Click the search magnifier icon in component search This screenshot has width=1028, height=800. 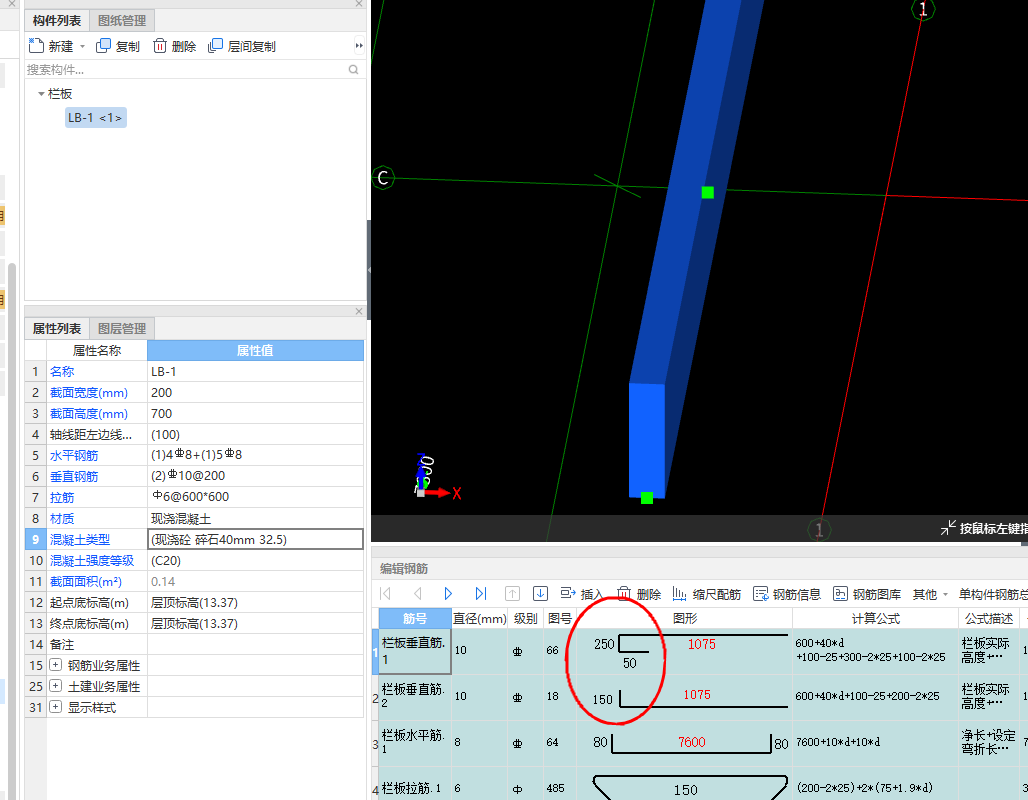[x=353, y=70]
